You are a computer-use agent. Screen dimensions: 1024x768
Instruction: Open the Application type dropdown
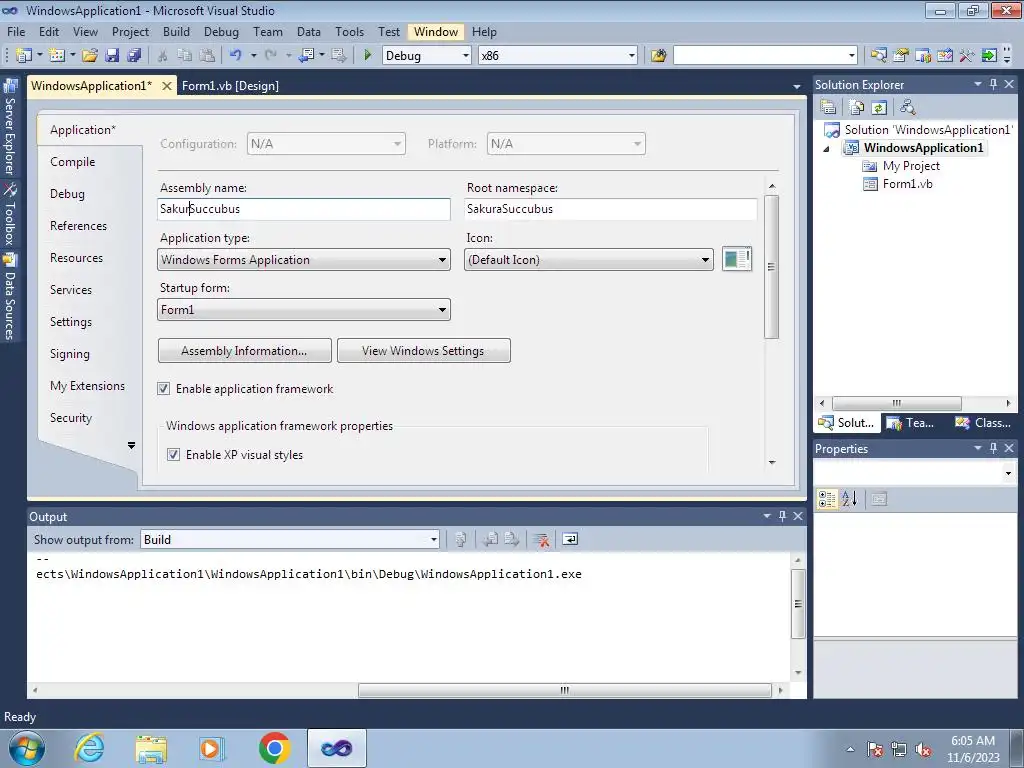pyautogui.click(x=304, y=260)
